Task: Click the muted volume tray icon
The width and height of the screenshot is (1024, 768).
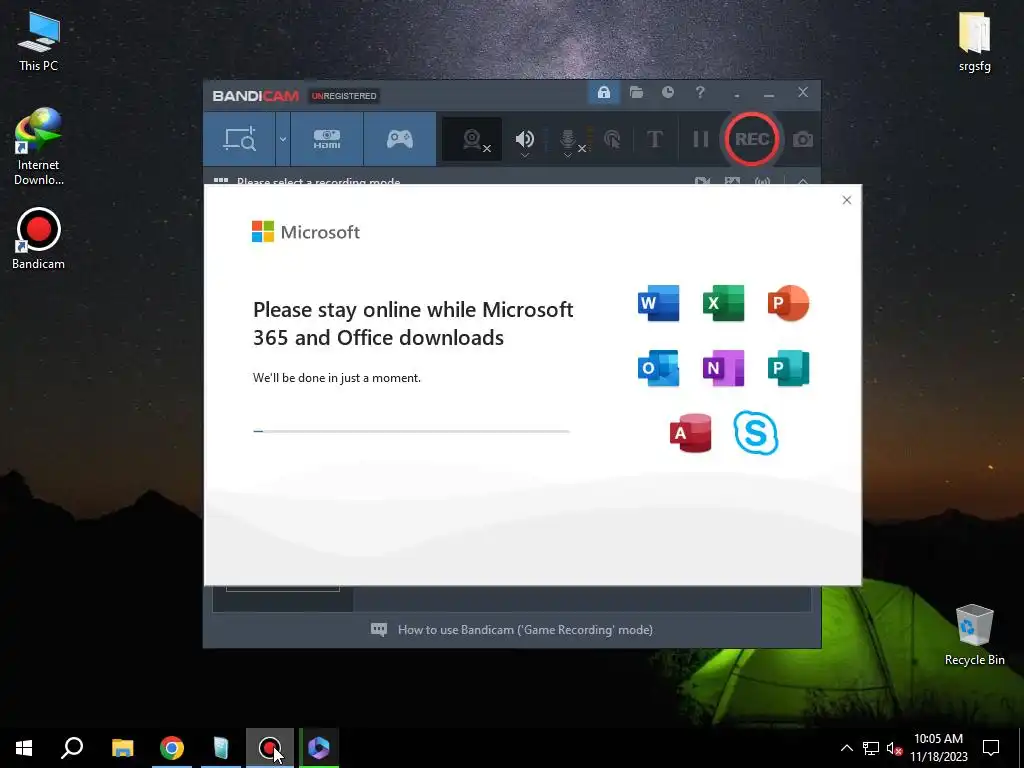Action: [x=894, y=748]
